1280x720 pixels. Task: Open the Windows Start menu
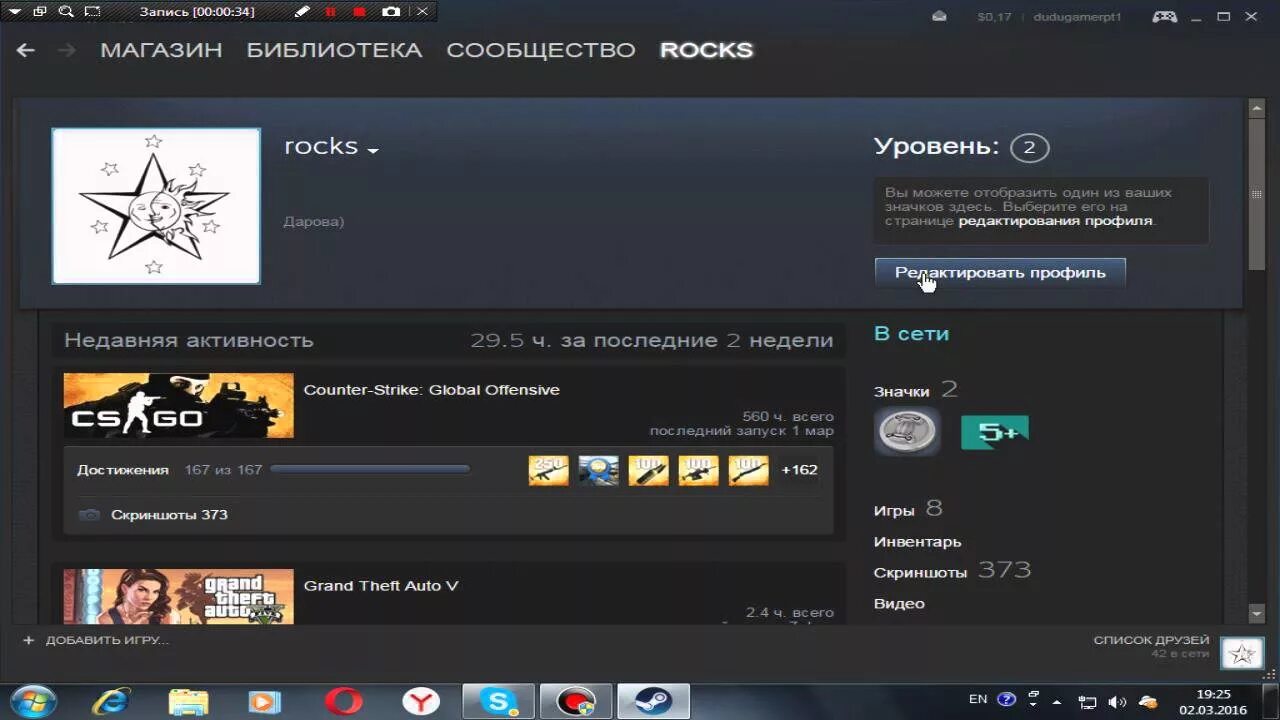tap(33, 701)
